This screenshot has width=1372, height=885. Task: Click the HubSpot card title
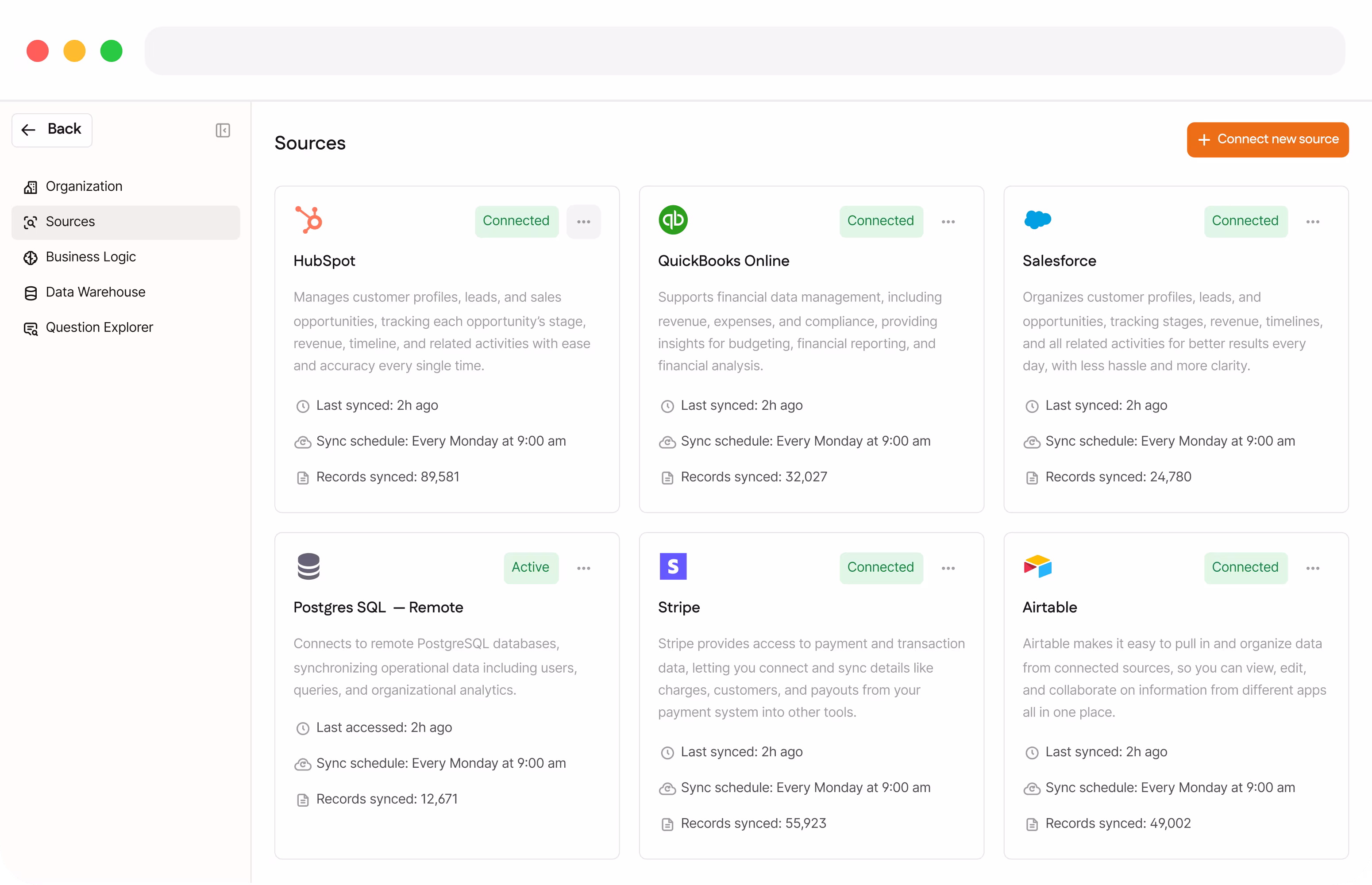(x=324, y=261)
